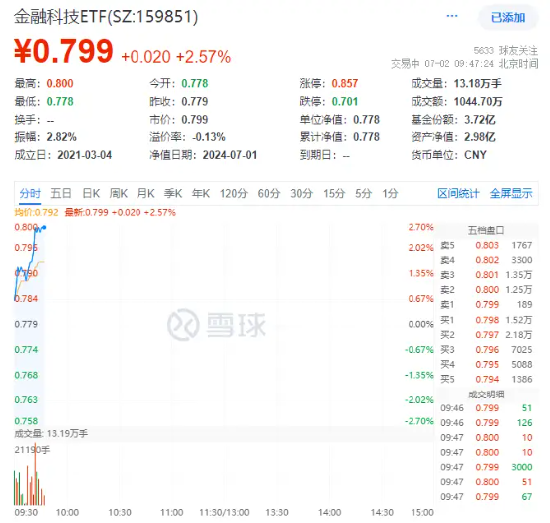Select the 分时 chart tab
550x523 pixels.
coord(30,193)
